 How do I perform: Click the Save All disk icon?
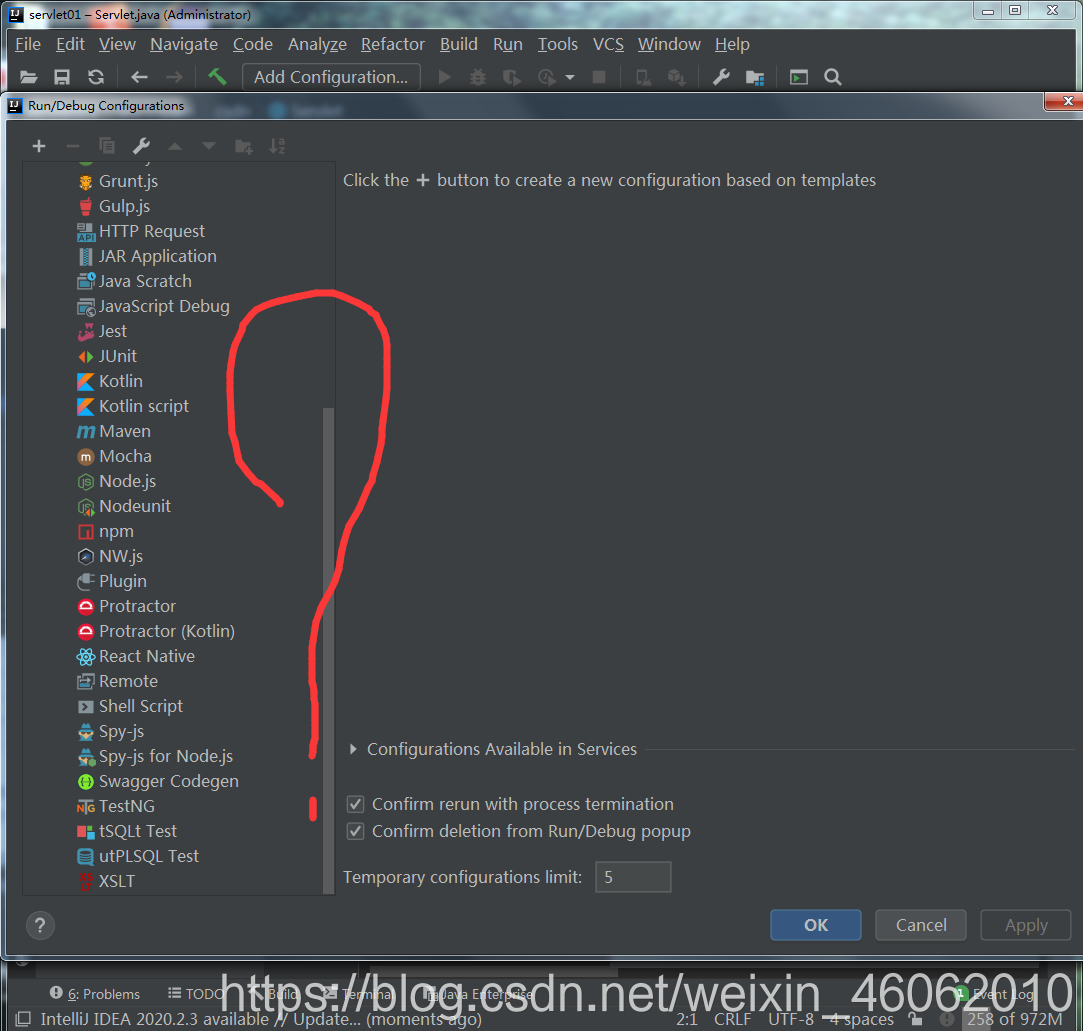[62, 77]
